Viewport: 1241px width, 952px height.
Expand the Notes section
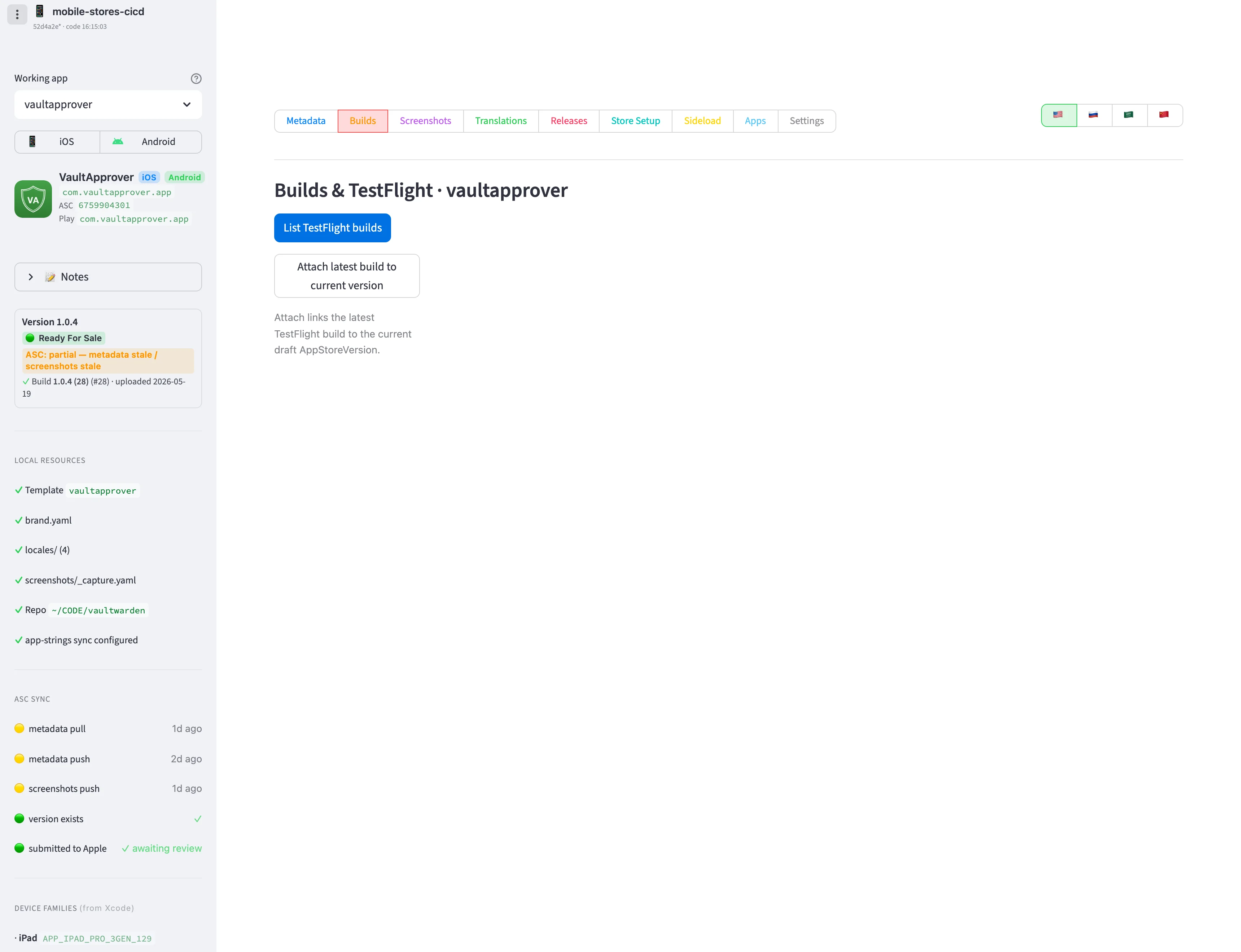click(x=108, y=277)
